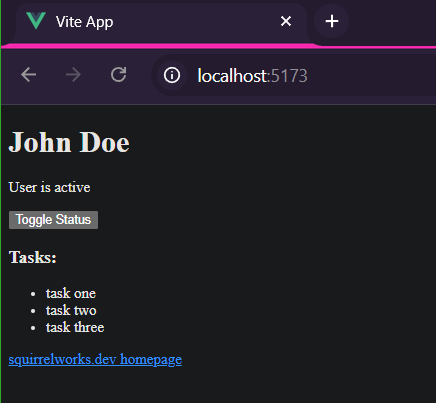Click the John Doe heading

tap(69, 142)
